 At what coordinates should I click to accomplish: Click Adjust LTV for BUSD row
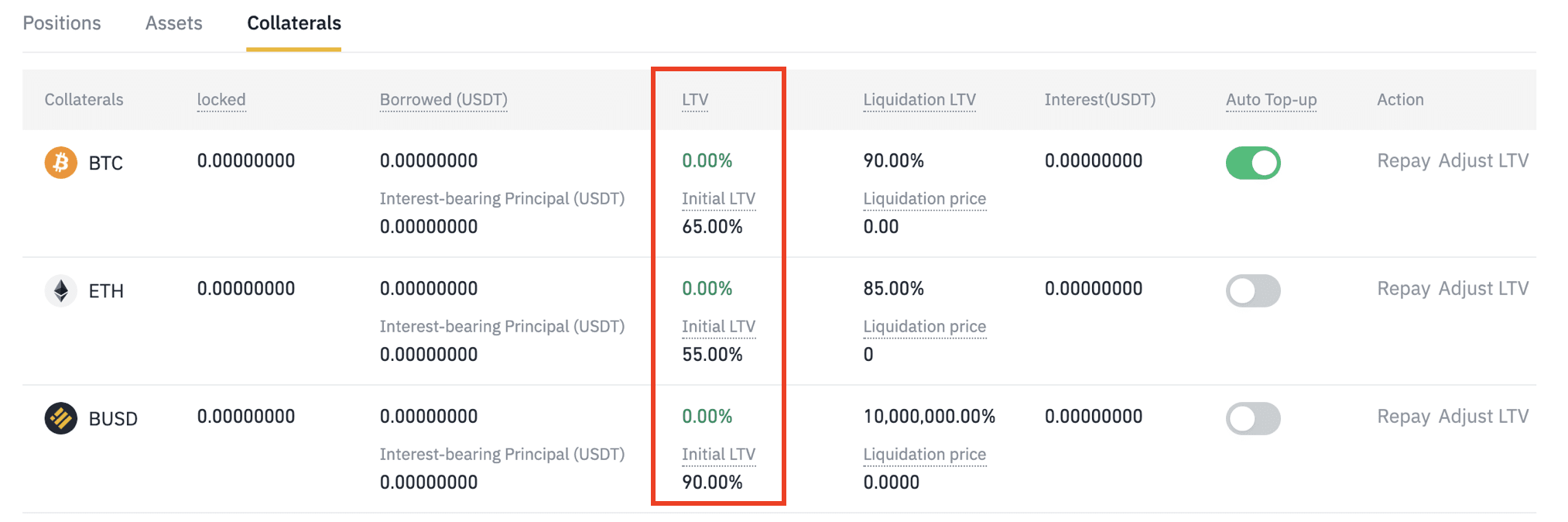tap(1484, 417)
